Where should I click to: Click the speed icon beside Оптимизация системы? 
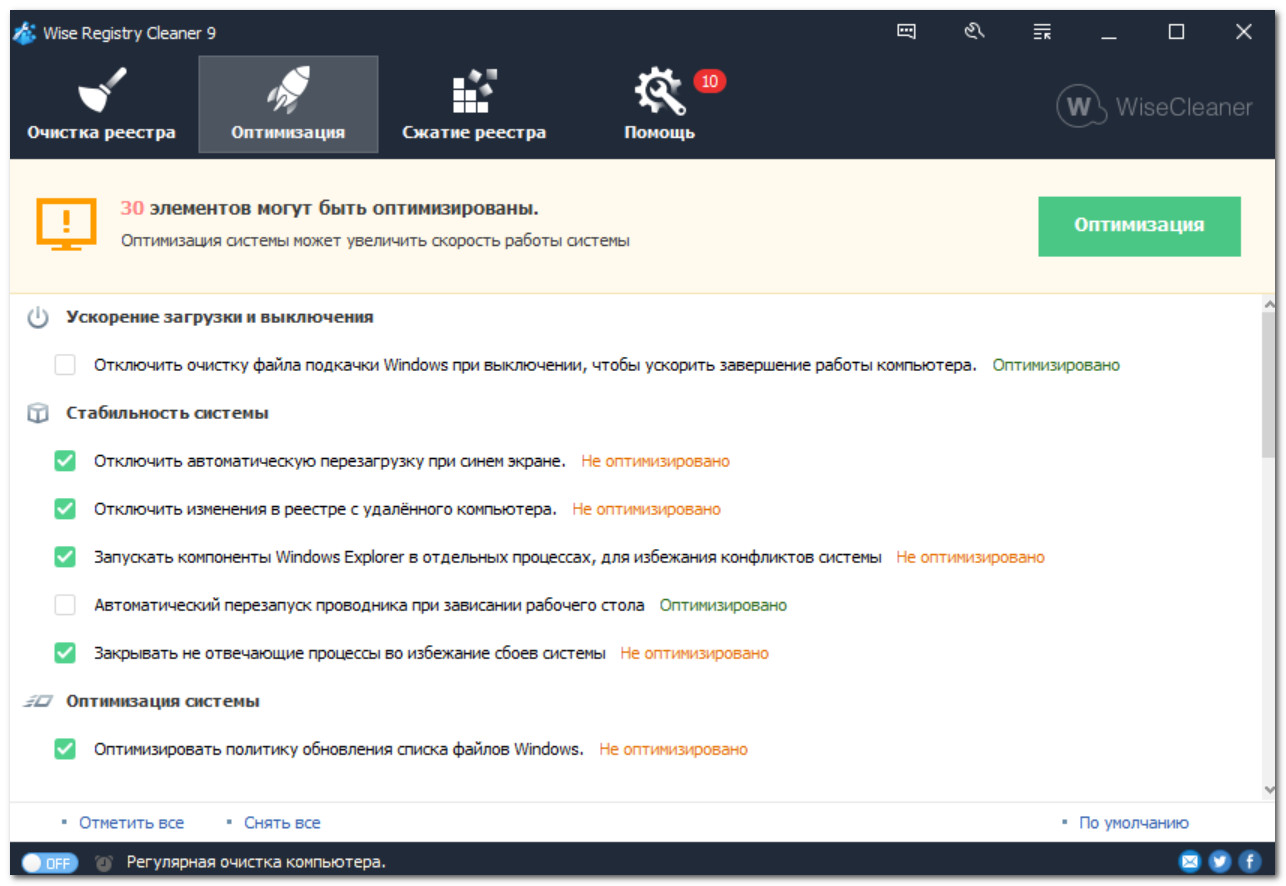coord(38,702)
